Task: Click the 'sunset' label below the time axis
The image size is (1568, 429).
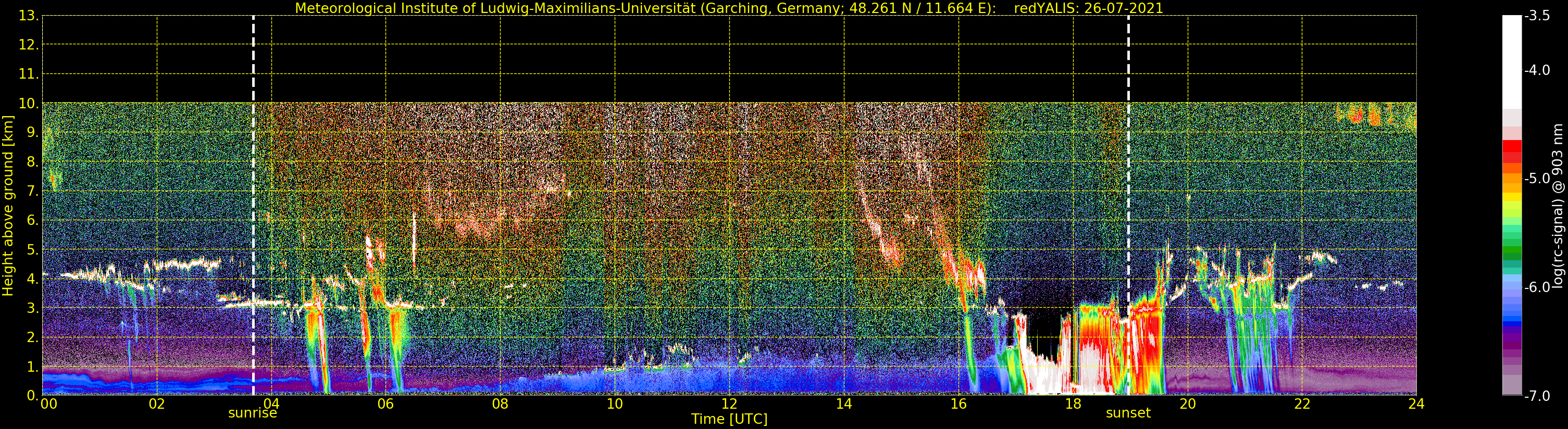Action: 1128,413
